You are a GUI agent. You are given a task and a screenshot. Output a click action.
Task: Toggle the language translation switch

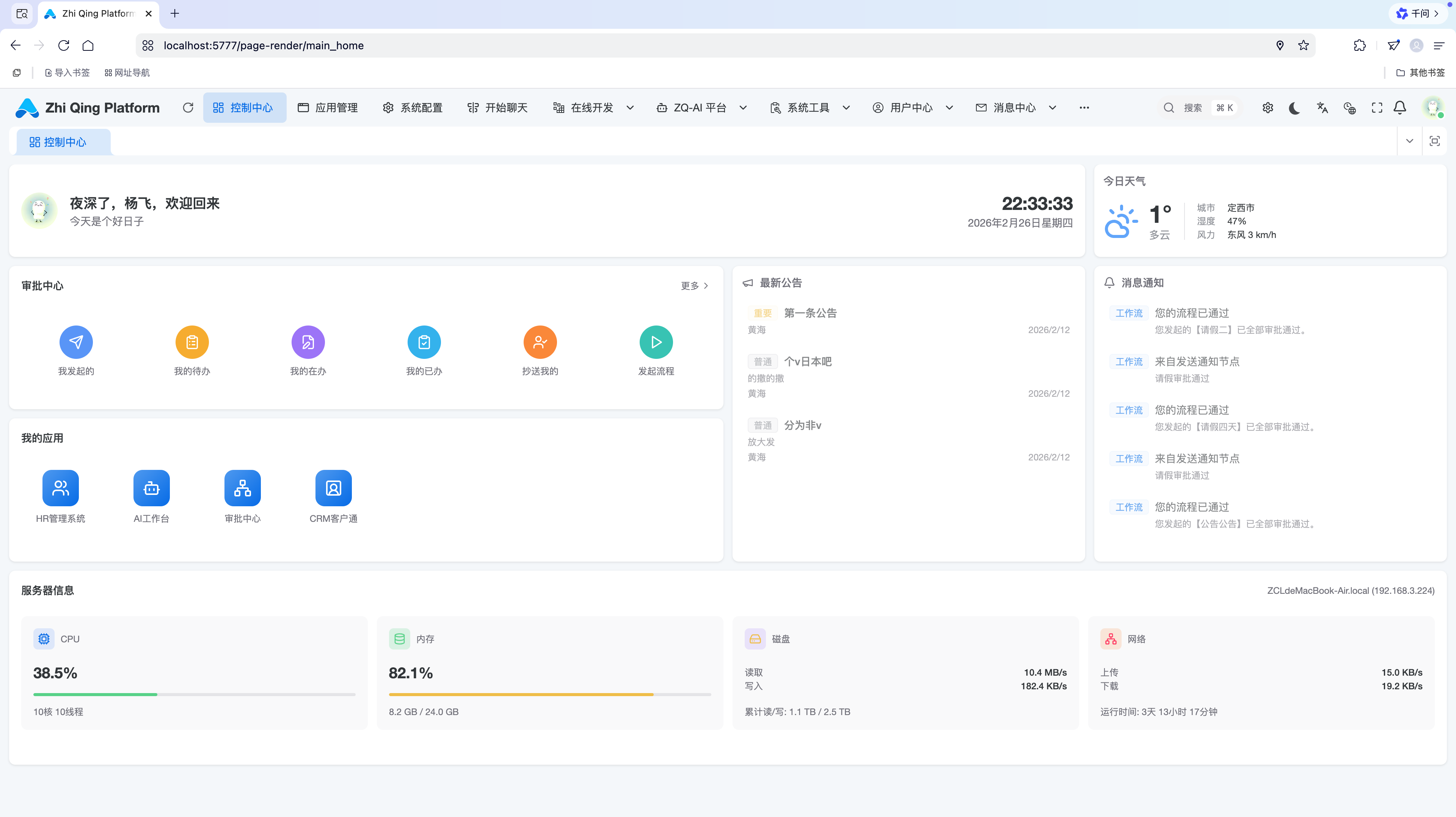point(1322,107)
